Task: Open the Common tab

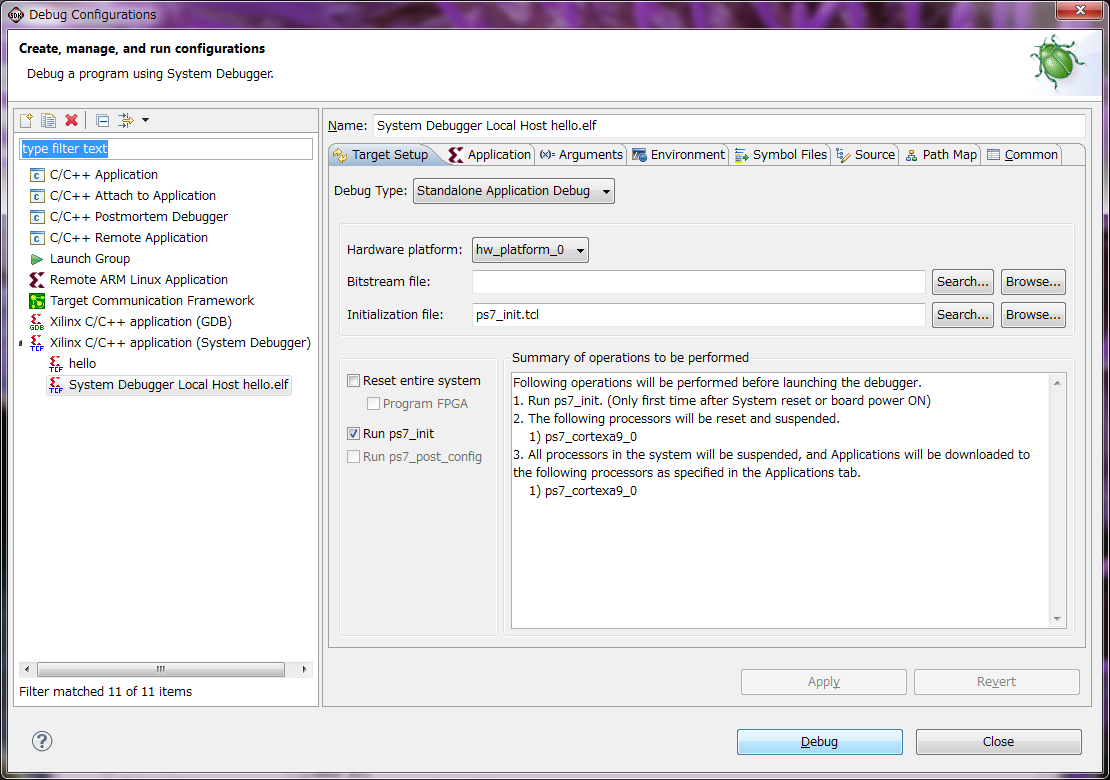Action: click(1022, 155)
